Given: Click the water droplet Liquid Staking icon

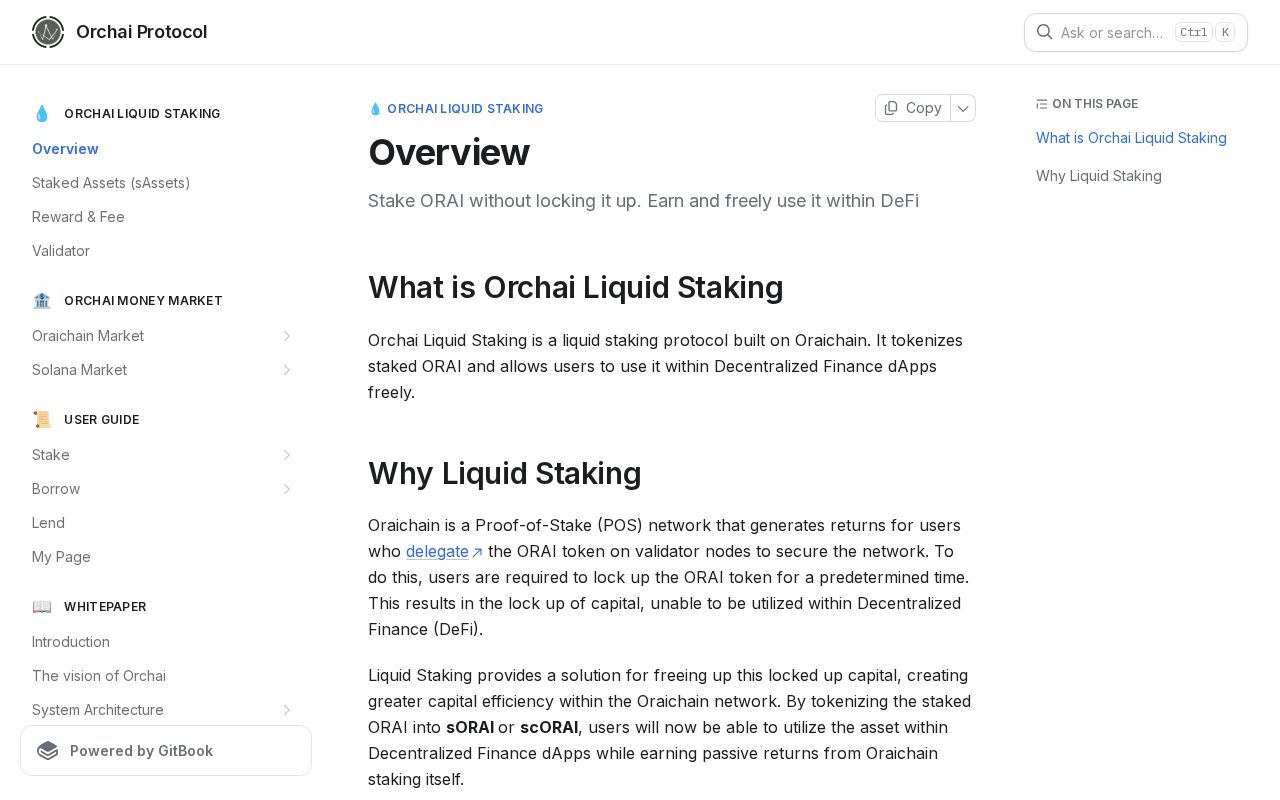Looking at the screenshot, I should coord(42,114).
